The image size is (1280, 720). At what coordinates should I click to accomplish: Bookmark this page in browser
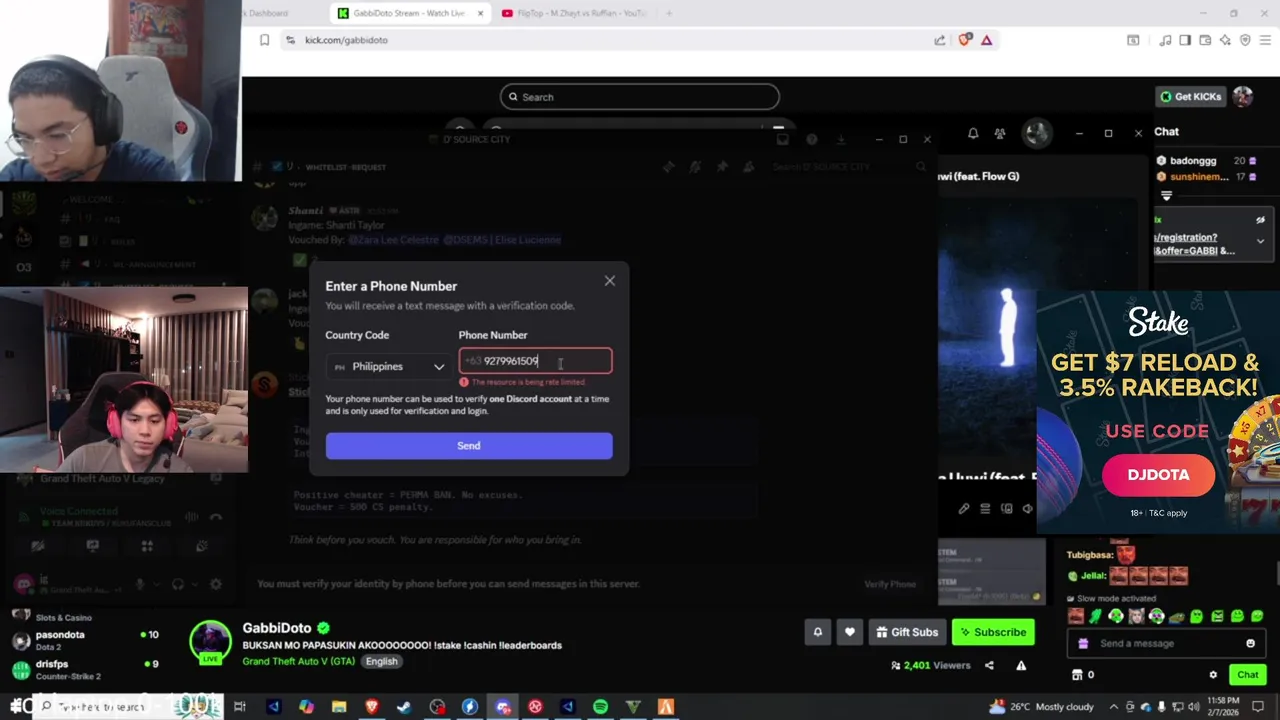264,40
